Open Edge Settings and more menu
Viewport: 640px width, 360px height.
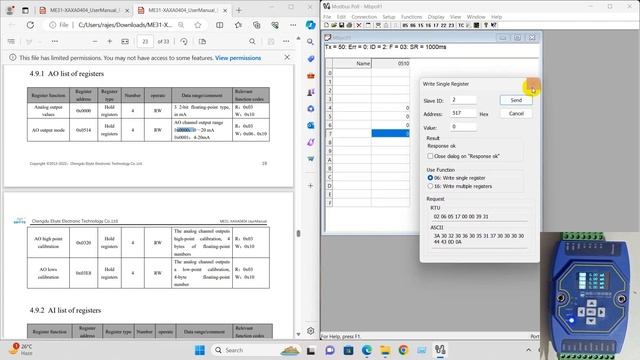[293, 25]
